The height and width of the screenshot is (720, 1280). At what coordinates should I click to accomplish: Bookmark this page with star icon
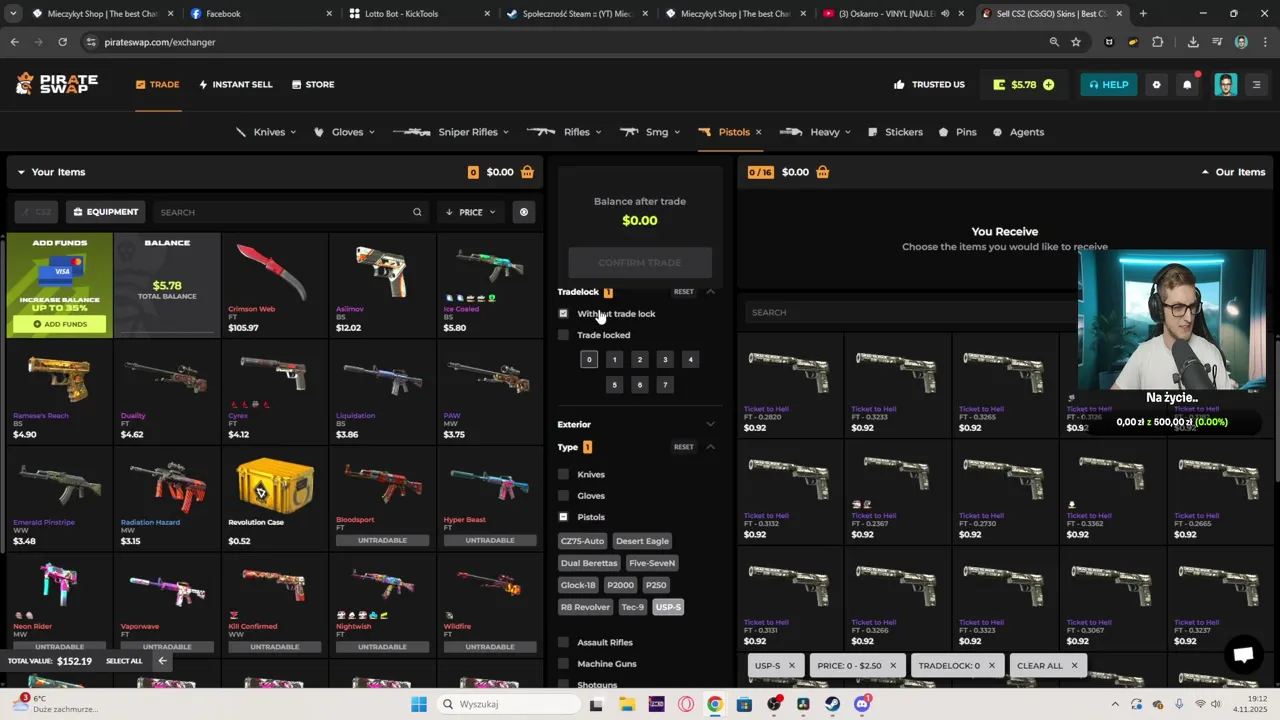click(1076, 42)
